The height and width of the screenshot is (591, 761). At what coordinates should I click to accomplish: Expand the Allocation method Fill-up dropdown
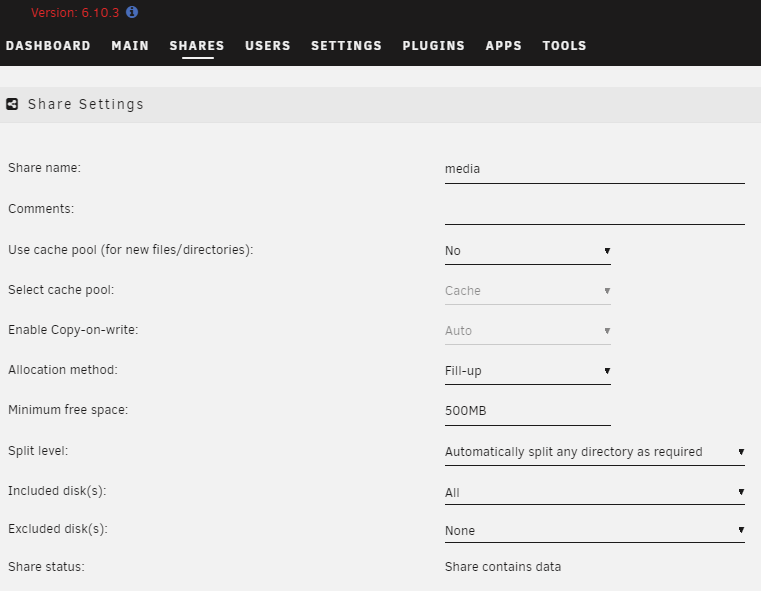coord(528,371)
